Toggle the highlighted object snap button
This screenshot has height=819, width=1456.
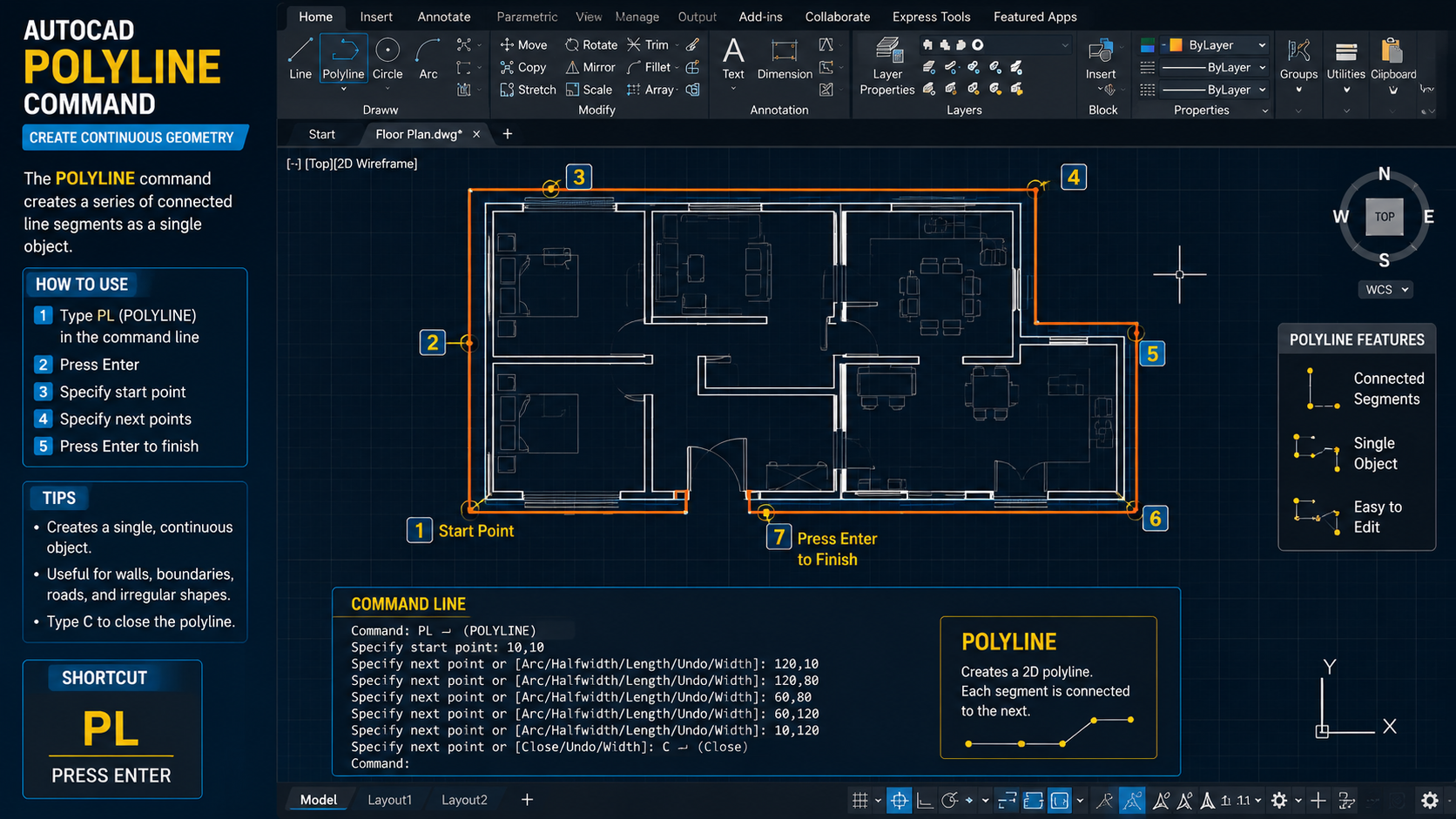coord(1060,800)
